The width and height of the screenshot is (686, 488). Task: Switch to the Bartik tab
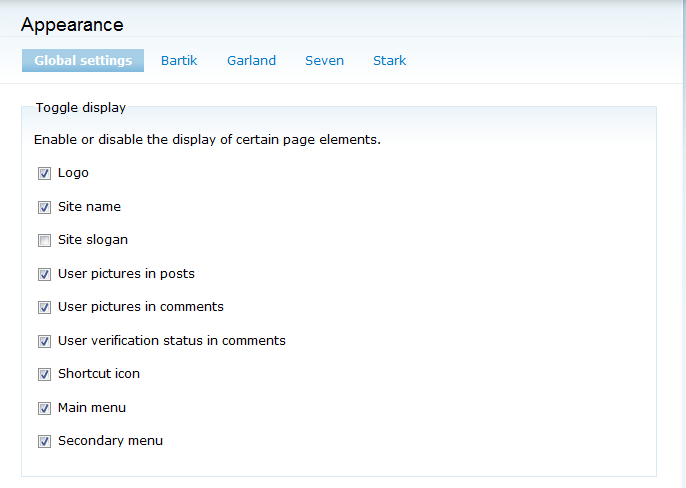click(x=179, y=61)
